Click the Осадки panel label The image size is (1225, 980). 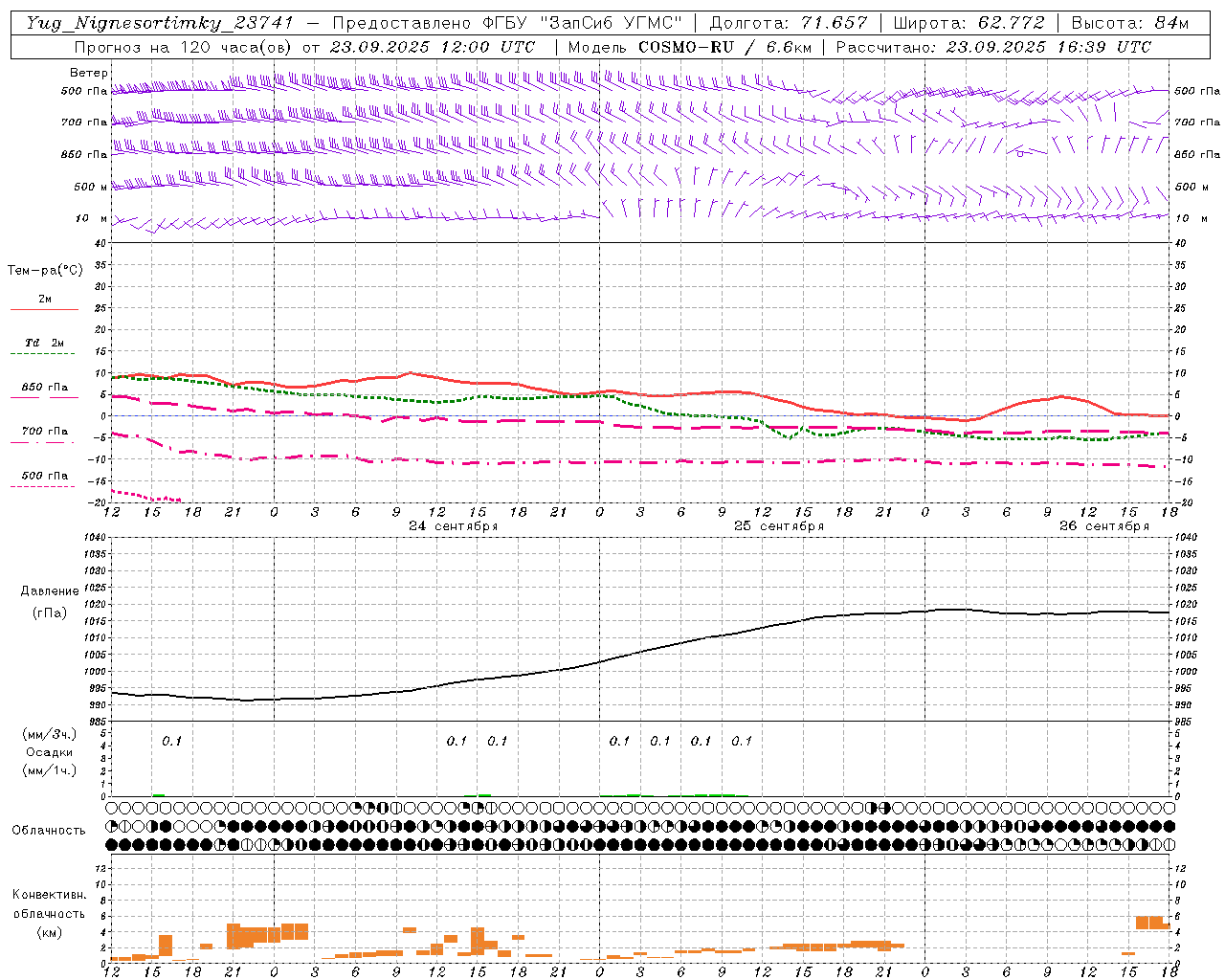[50, 752]
